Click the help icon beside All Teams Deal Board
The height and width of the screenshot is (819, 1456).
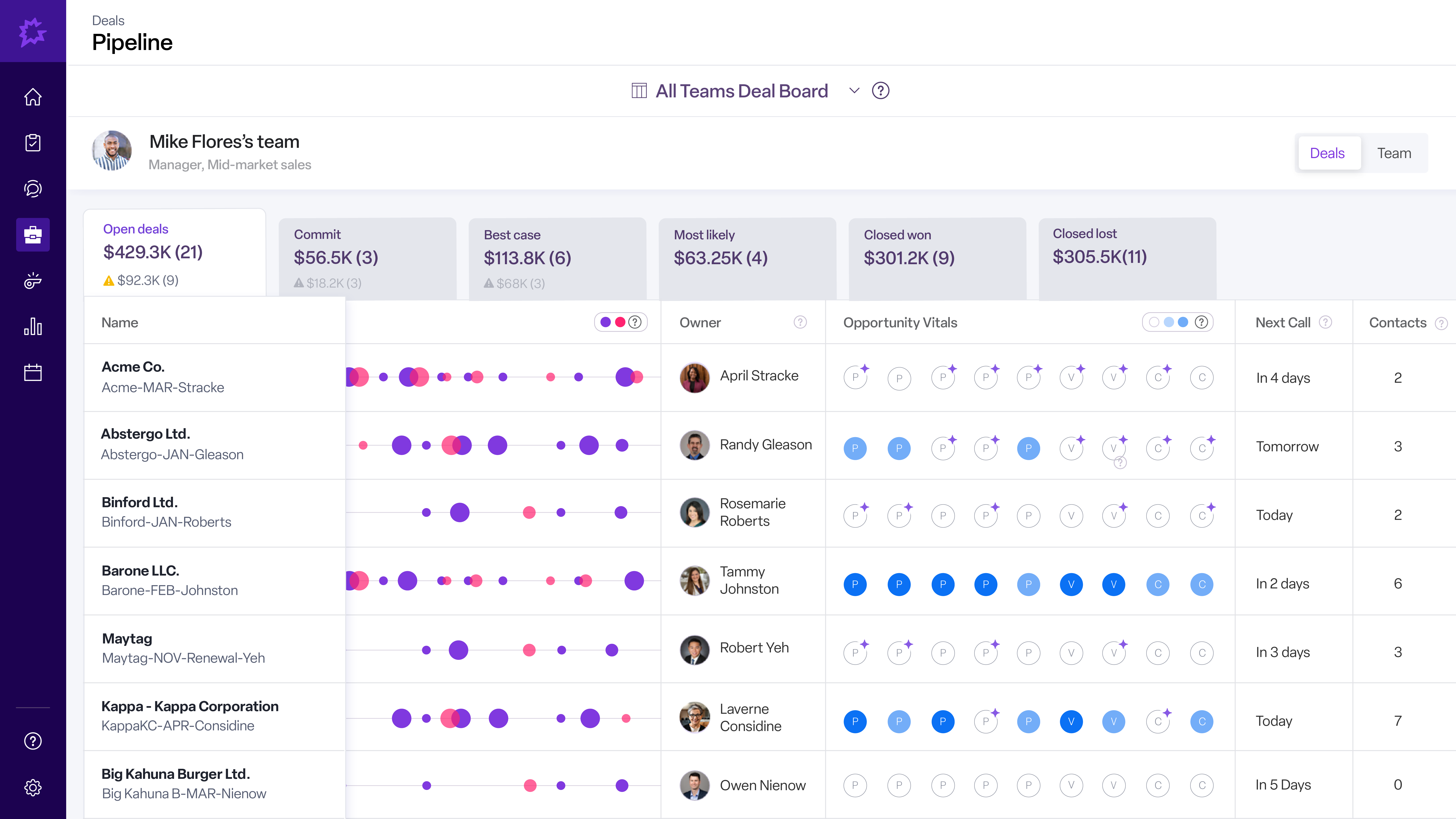[x=881, y=90]
